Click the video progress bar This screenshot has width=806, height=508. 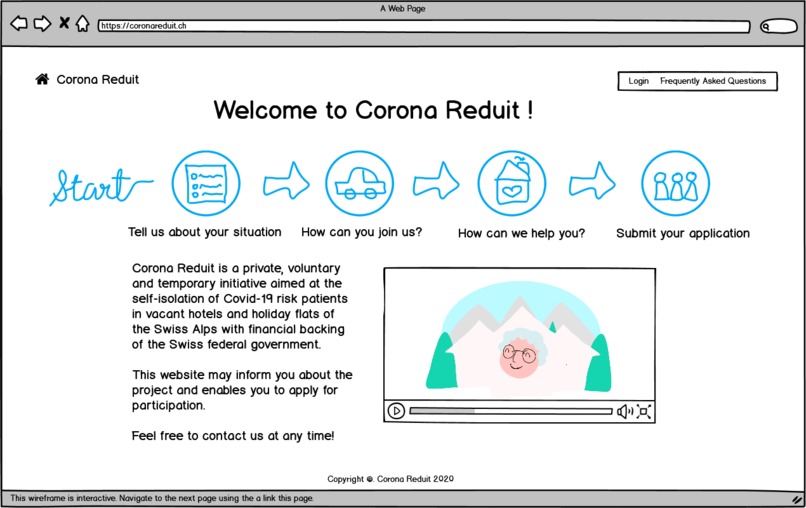point(511,411)
